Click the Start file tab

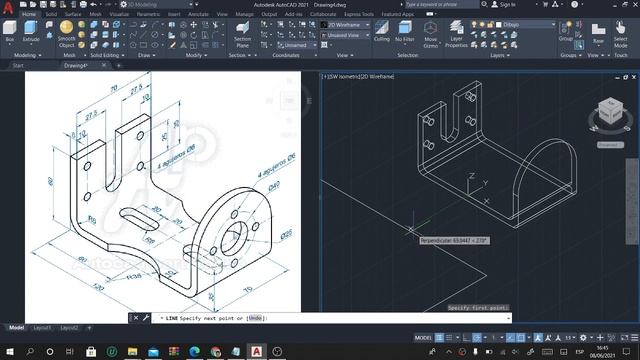[18, 65]
